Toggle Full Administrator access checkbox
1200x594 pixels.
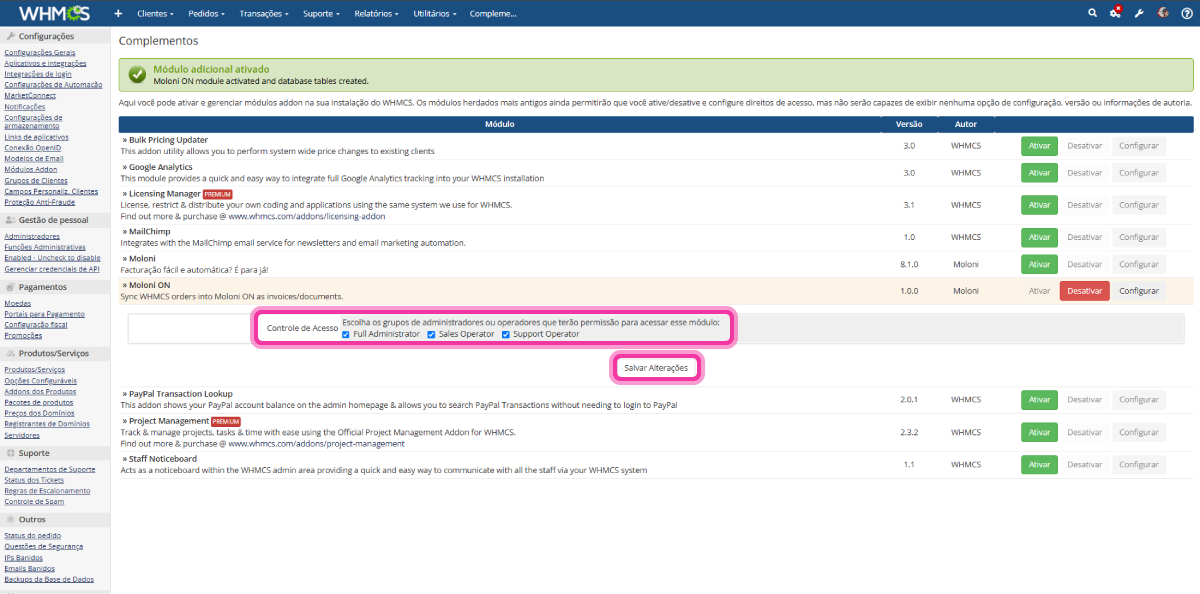click(346, 334)
